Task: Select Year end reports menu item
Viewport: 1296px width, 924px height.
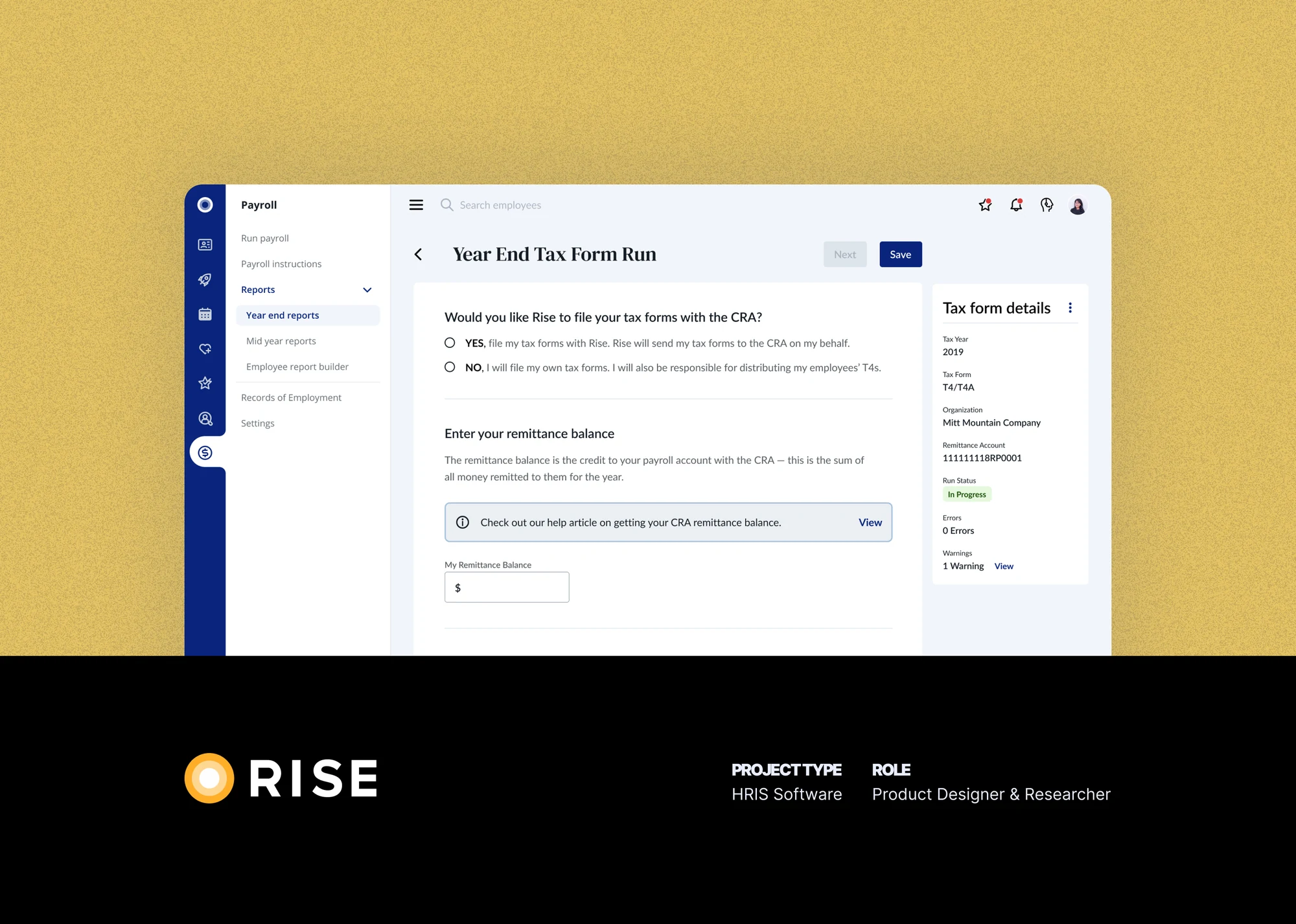Action: click(308, 316)
